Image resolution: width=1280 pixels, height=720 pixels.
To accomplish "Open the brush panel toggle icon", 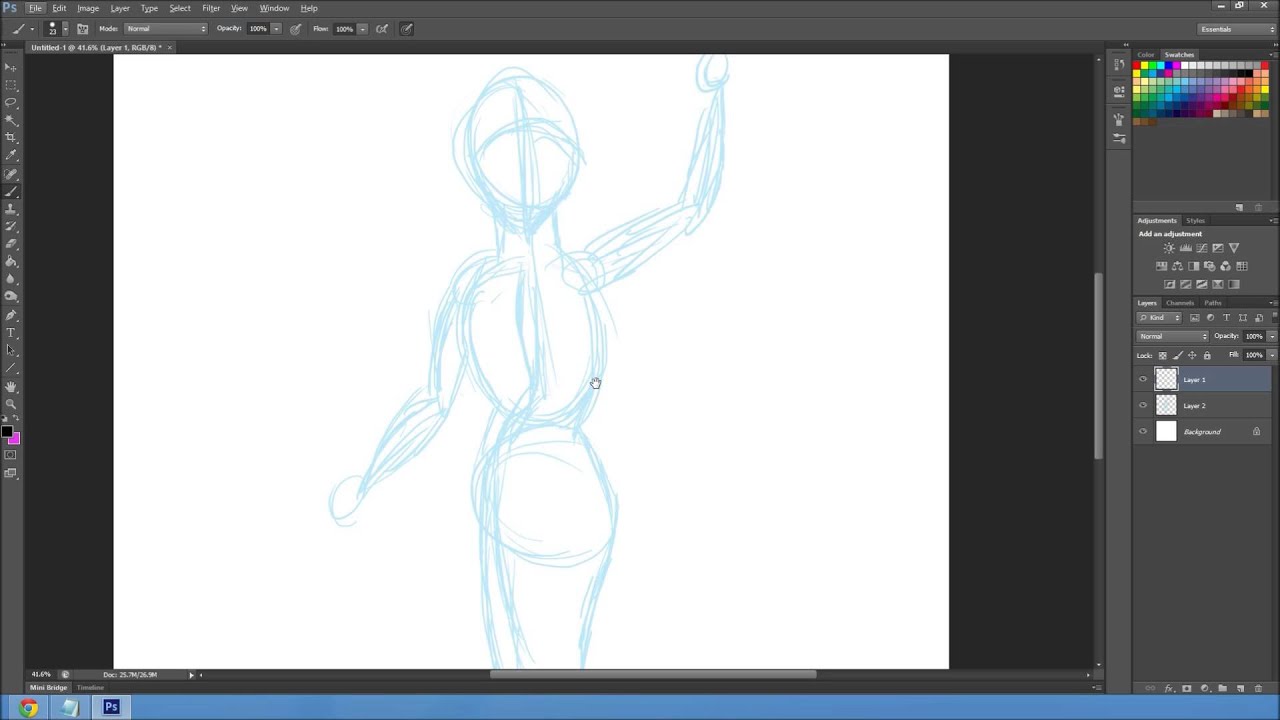I will click(83, 29).
